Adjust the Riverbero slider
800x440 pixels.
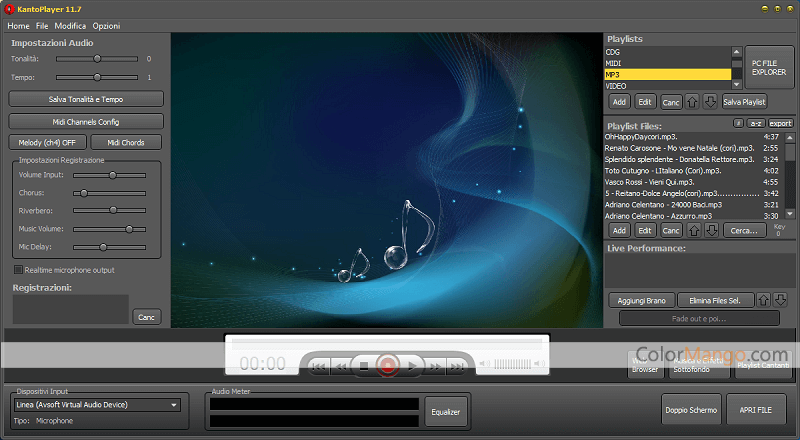pos(110,210)
